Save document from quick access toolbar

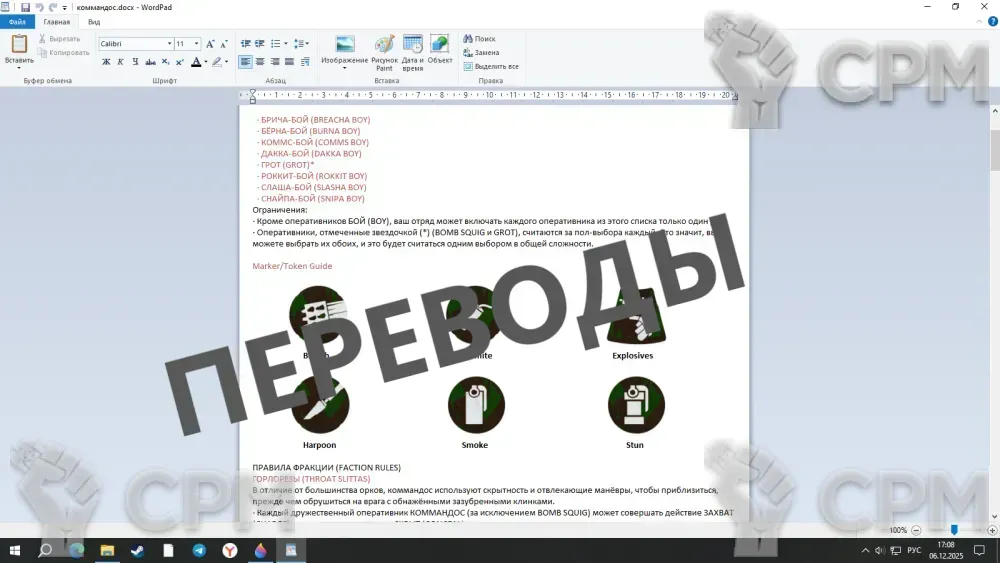[x=25, y=7]
